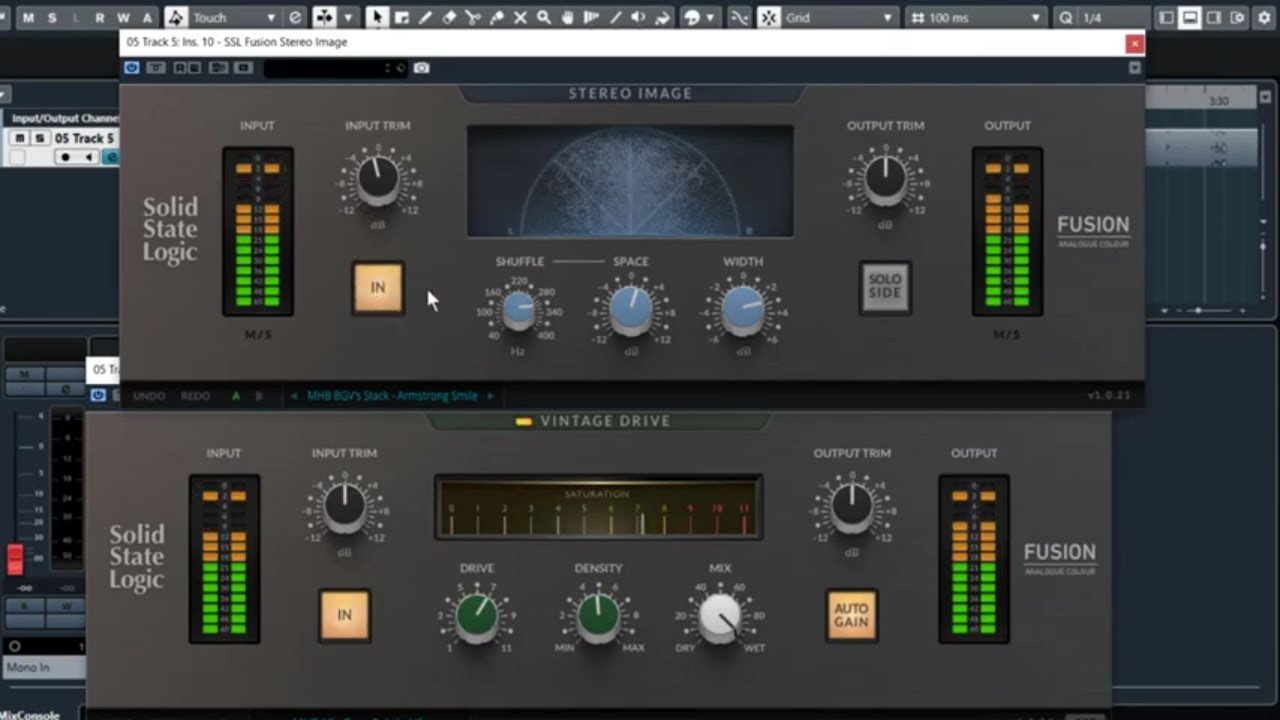
Task: Select the previous preset arrow
Action: [x=294, y=396]
